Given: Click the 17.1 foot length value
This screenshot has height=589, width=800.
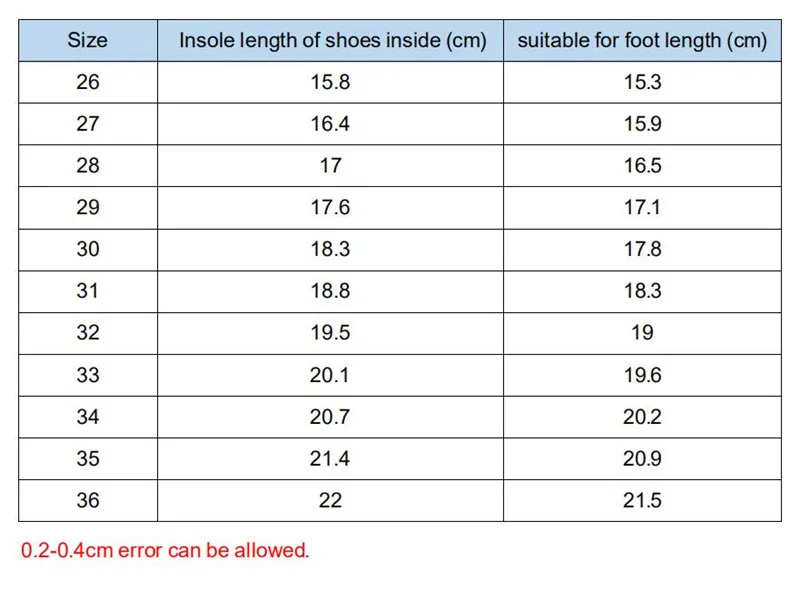Looking at the screenshot, I should pos(642,208).
